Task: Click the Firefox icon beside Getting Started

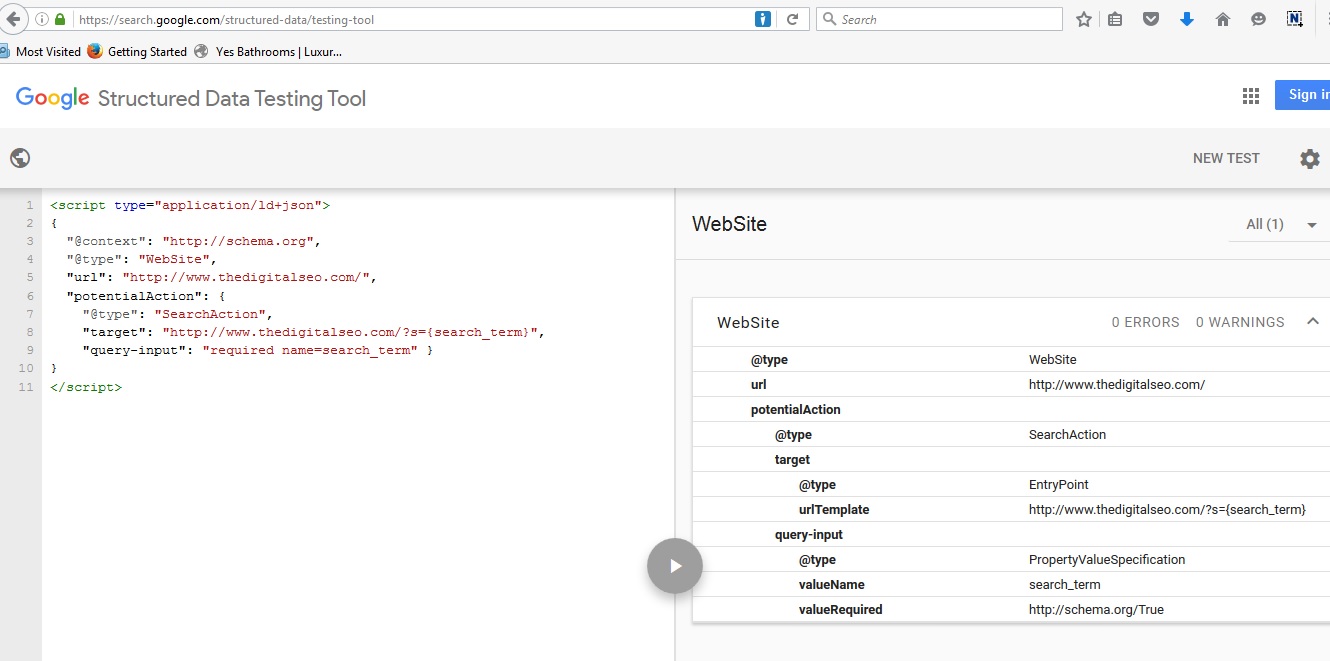Action: tap(95, 51)
